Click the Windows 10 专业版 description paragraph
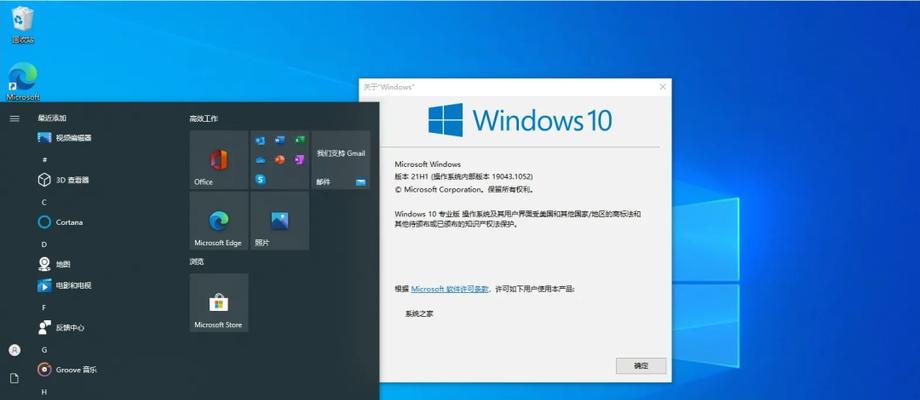The height and width of the screenshot is (400, 920). 518,219
